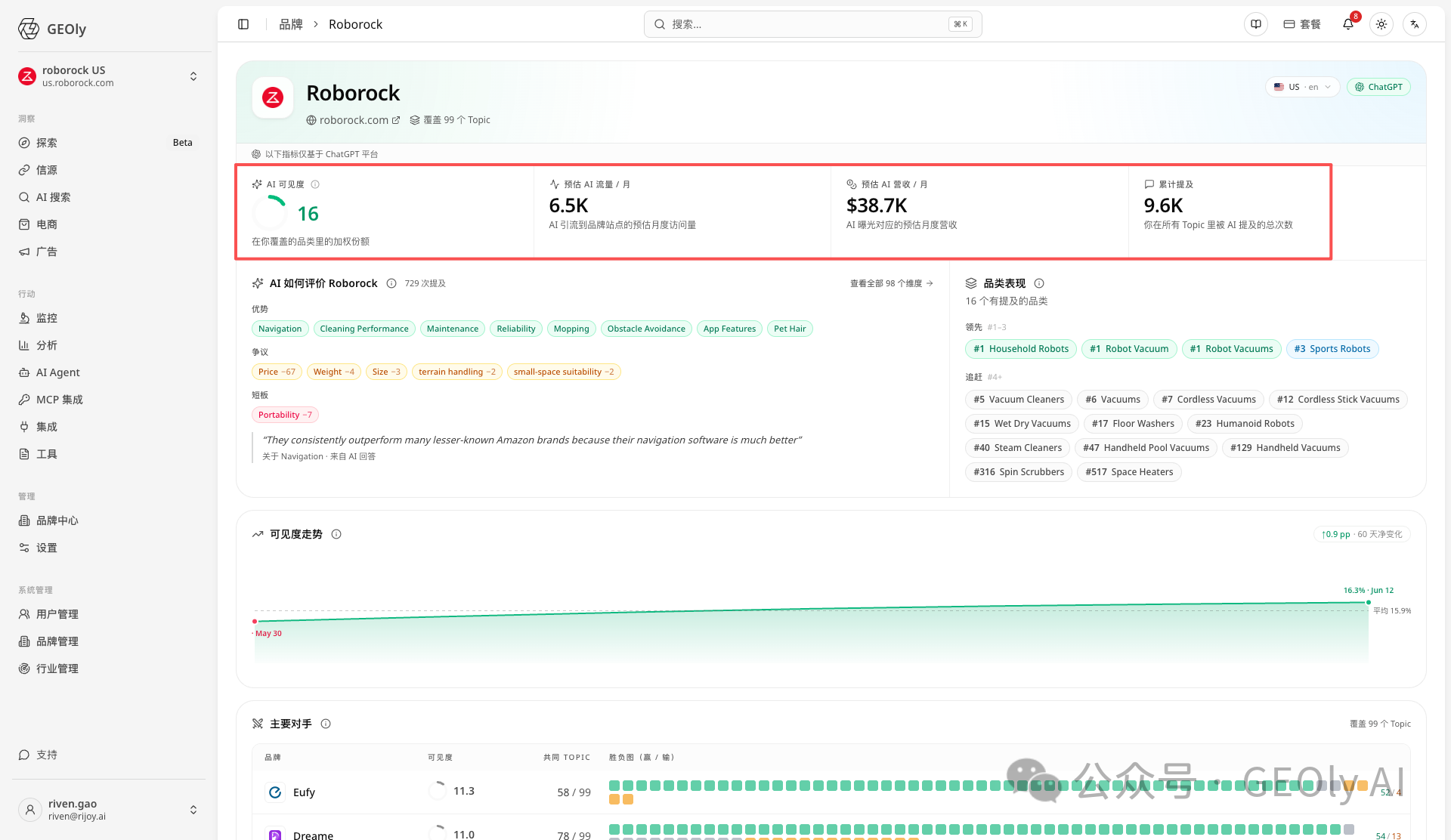
Task: Click the riven.gao user avatar
Action: pos(30,810)
